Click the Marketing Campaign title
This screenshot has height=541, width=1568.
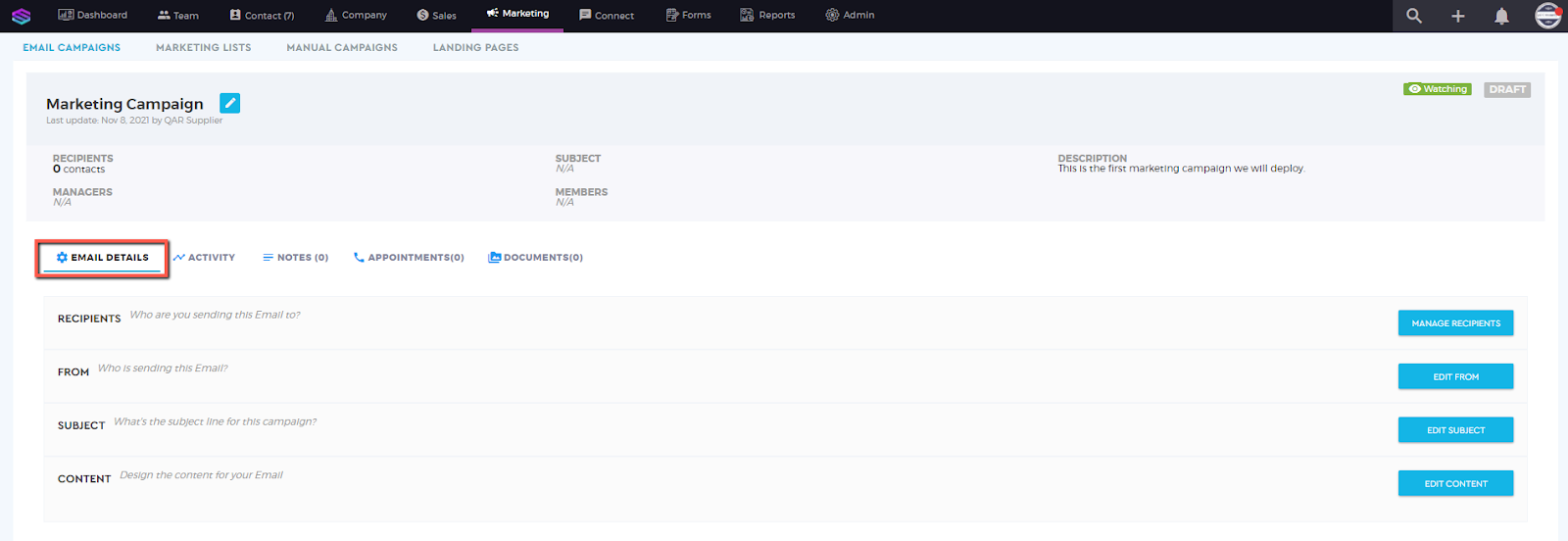tap(124, 104)
